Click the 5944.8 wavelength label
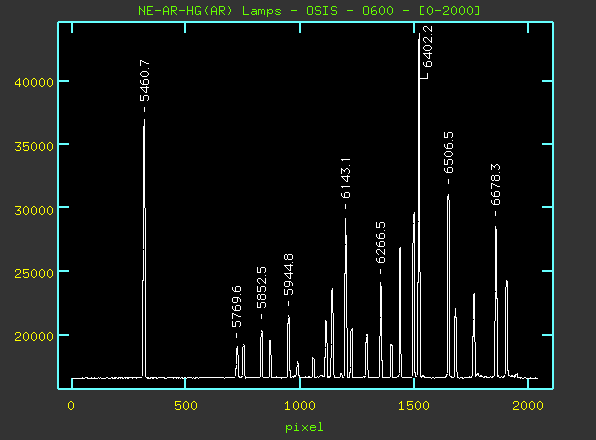Screen dimensions: 596x440 [288, 275]
